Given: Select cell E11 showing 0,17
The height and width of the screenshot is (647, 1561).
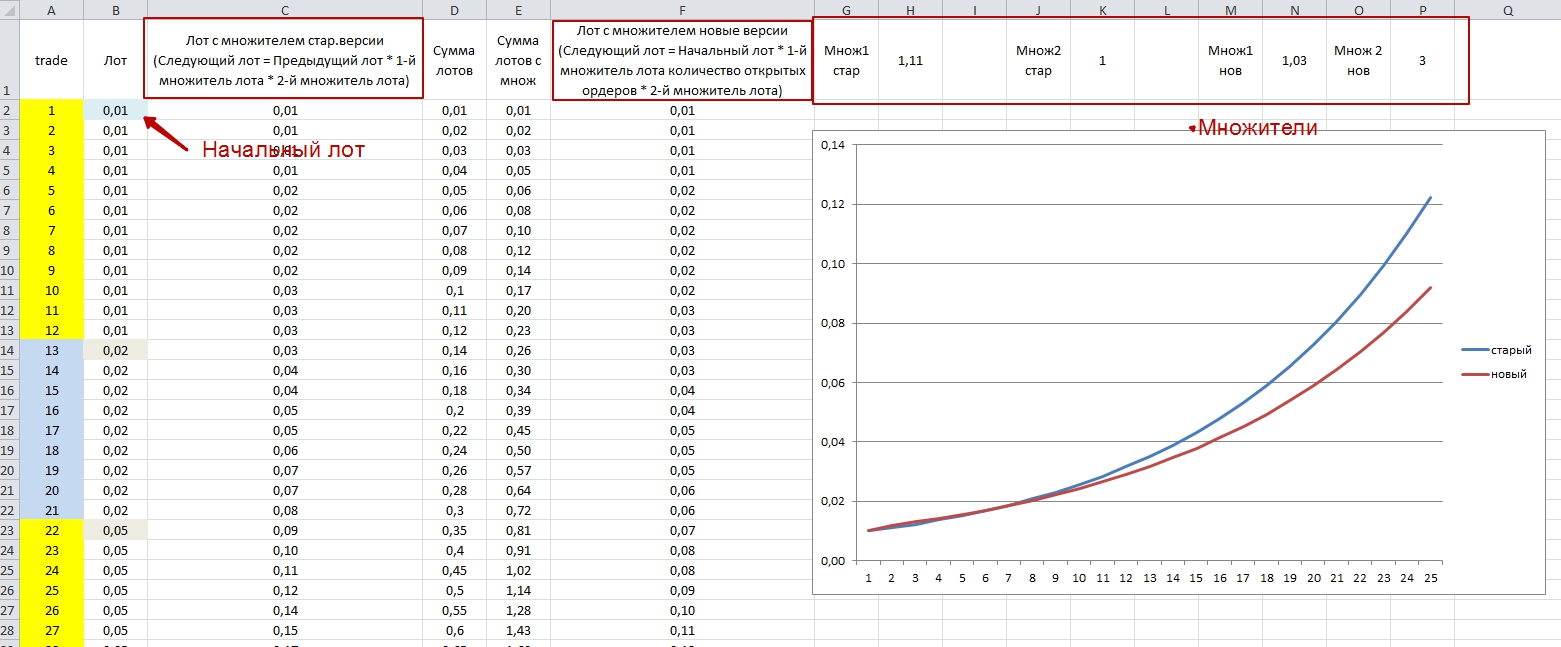Looking at the screenshot, I should point(518,290).
